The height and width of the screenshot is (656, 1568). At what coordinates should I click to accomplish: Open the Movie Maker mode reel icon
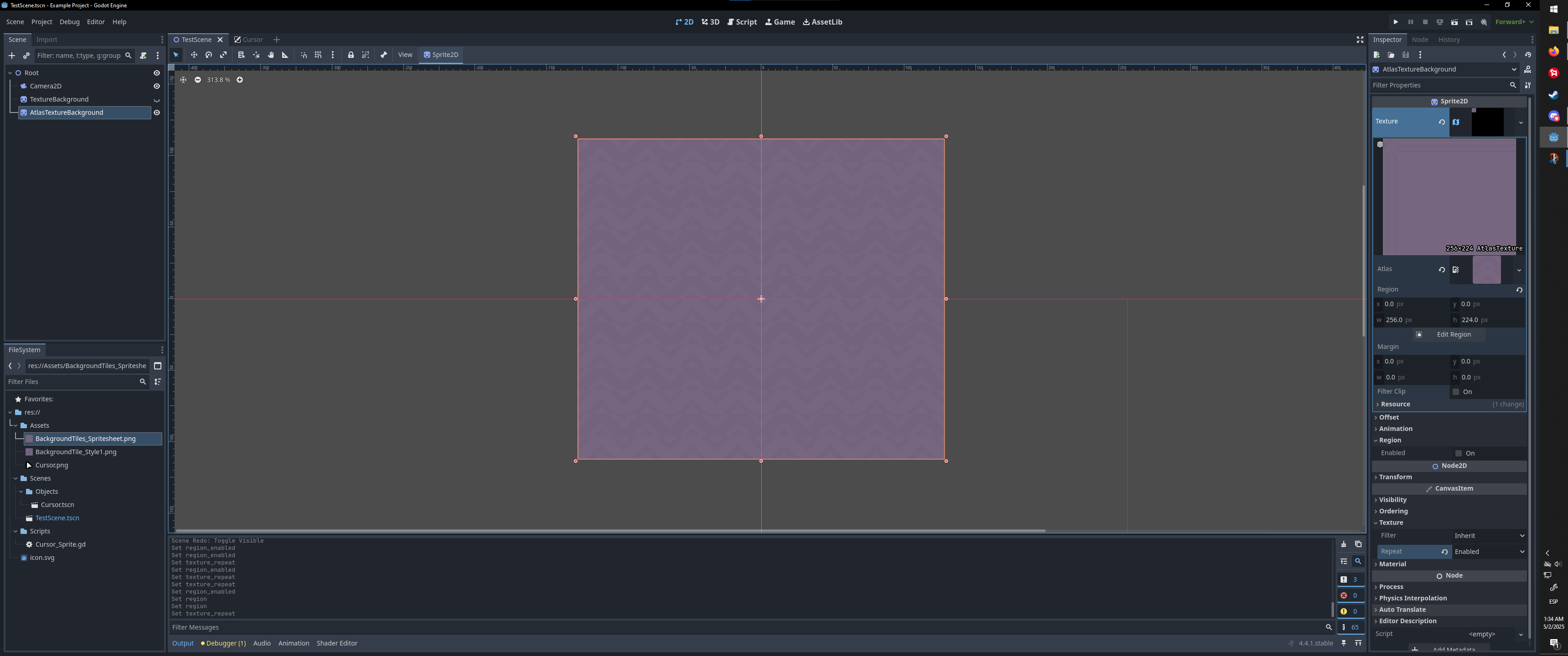[x=1483, y=22]
